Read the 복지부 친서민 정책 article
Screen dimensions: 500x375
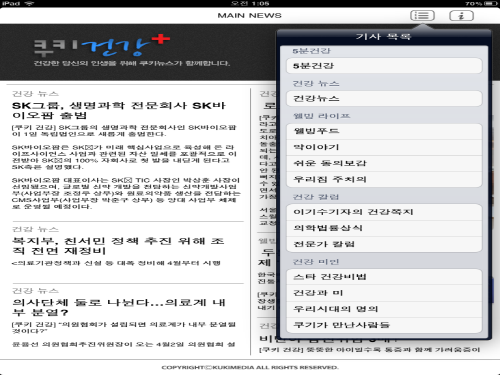point(118,246)
